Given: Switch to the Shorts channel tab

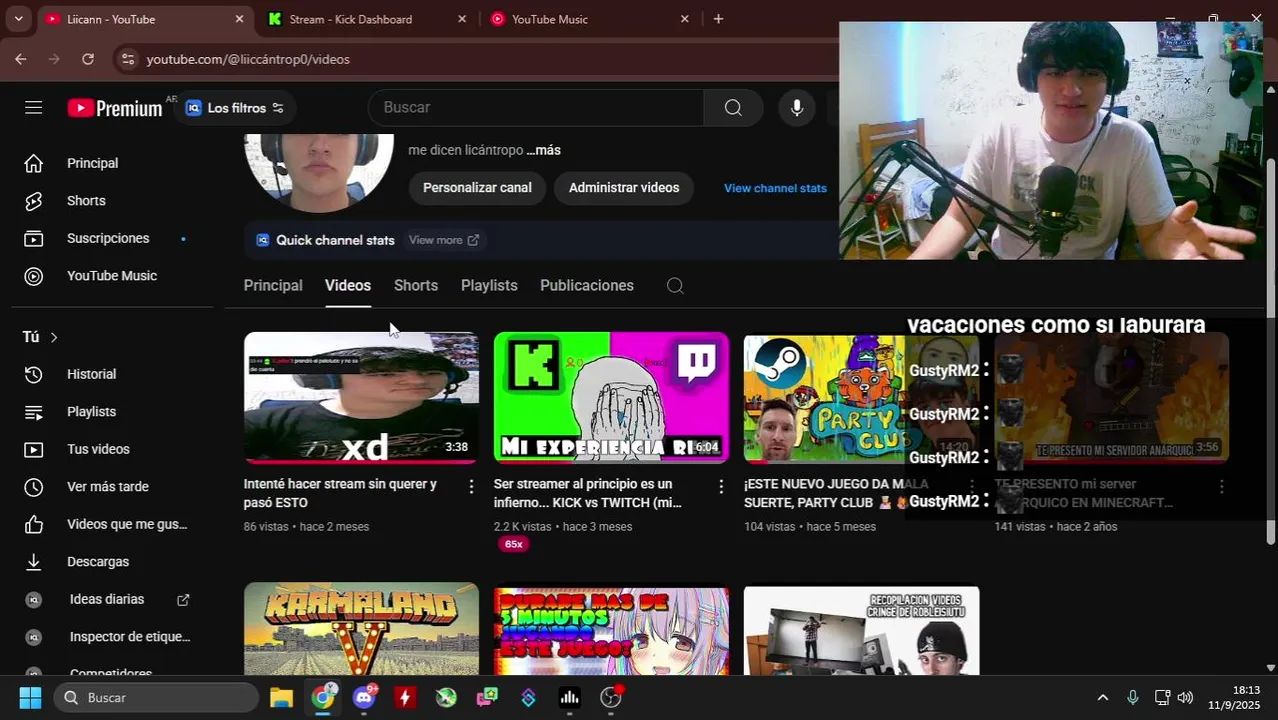Looking at the screenshot, I should 416,286.
